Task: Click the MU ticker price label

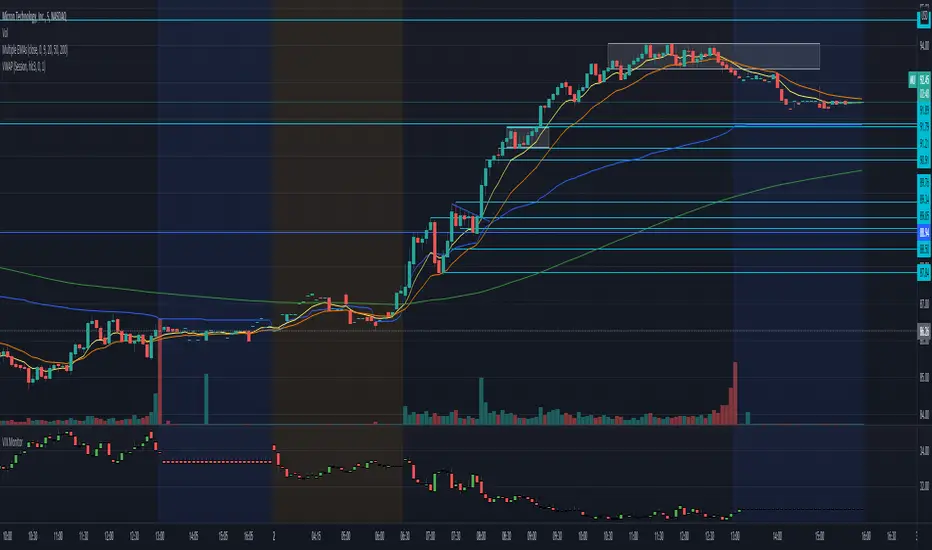Action: pyautogui.click(x=912, y=80)
